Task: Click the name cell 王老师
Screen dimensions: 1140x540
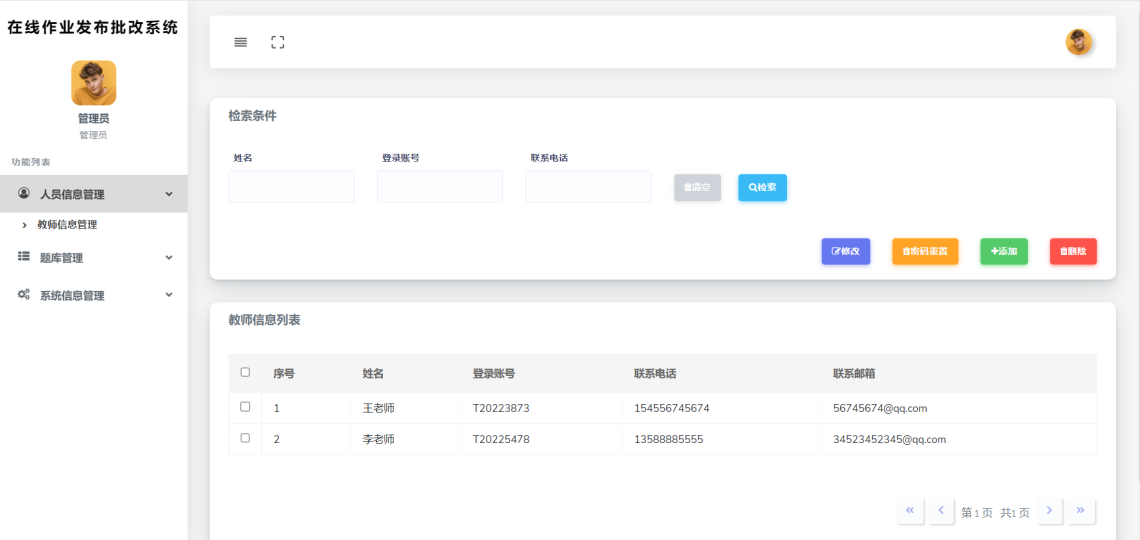Action: [x=378, y=408]
